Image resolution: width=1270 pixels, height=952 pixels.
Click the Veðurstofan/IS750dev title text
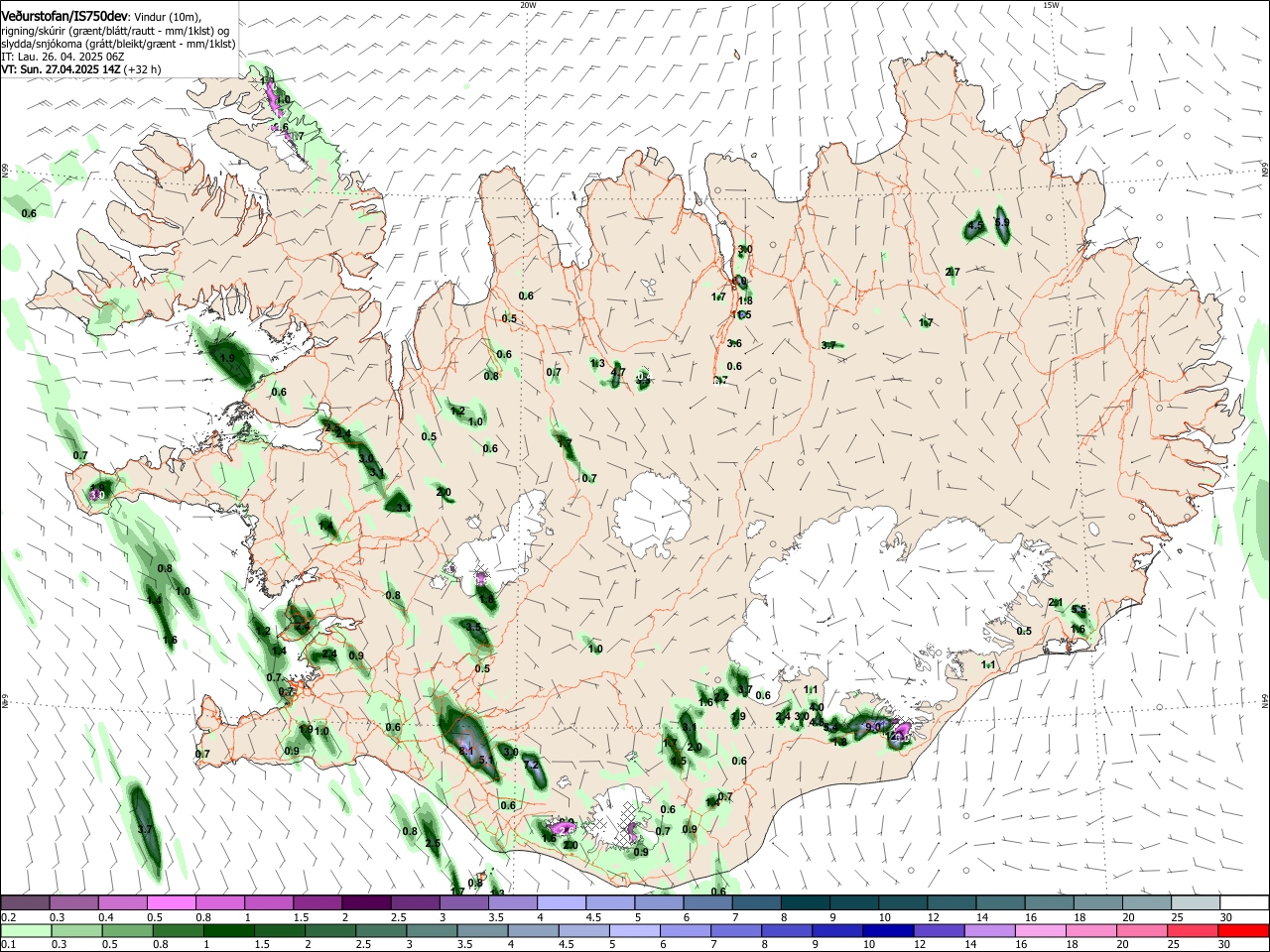click(x=64, y=15)
